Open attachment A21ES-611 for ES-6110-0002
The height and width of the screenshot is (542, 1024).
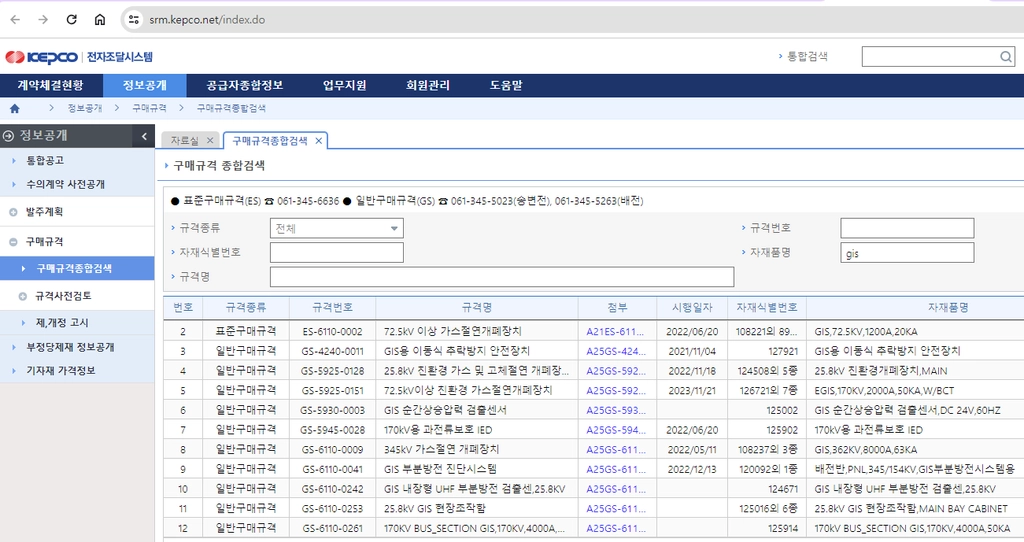point(615,332)
